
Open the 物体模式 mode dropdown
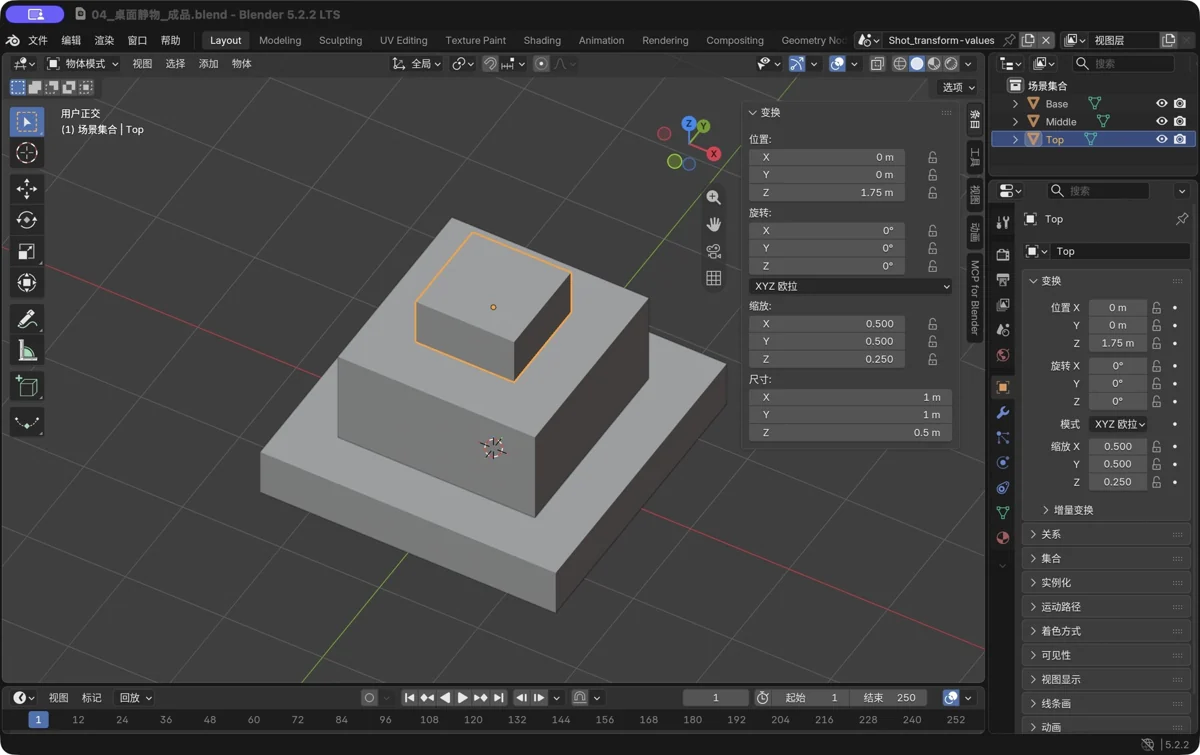[x=83, y=64]
